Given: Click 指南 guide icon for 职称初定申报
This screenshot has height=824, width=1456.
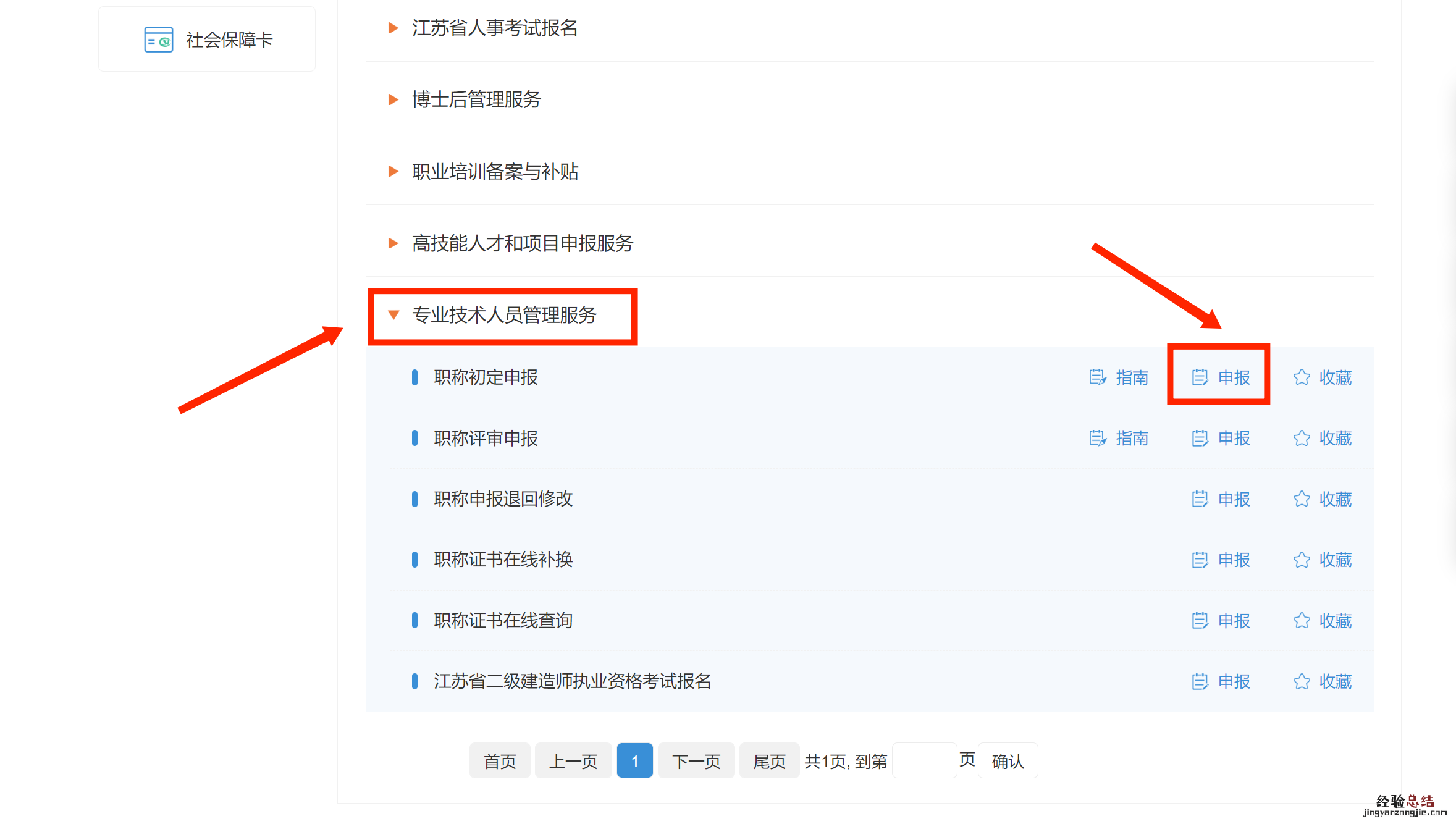Looking at the screenshot, I should click(1097, 377).
